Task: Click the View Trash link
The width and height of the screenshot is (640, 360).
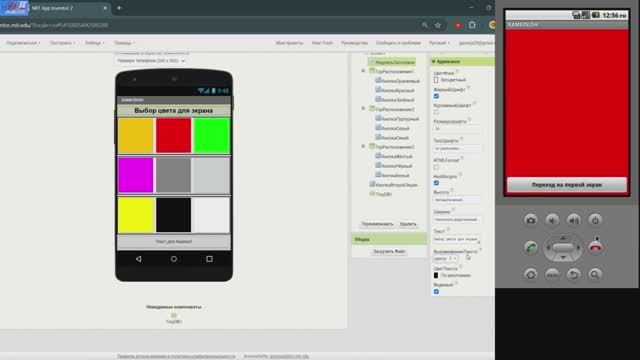Action: [x=322, y=43]
